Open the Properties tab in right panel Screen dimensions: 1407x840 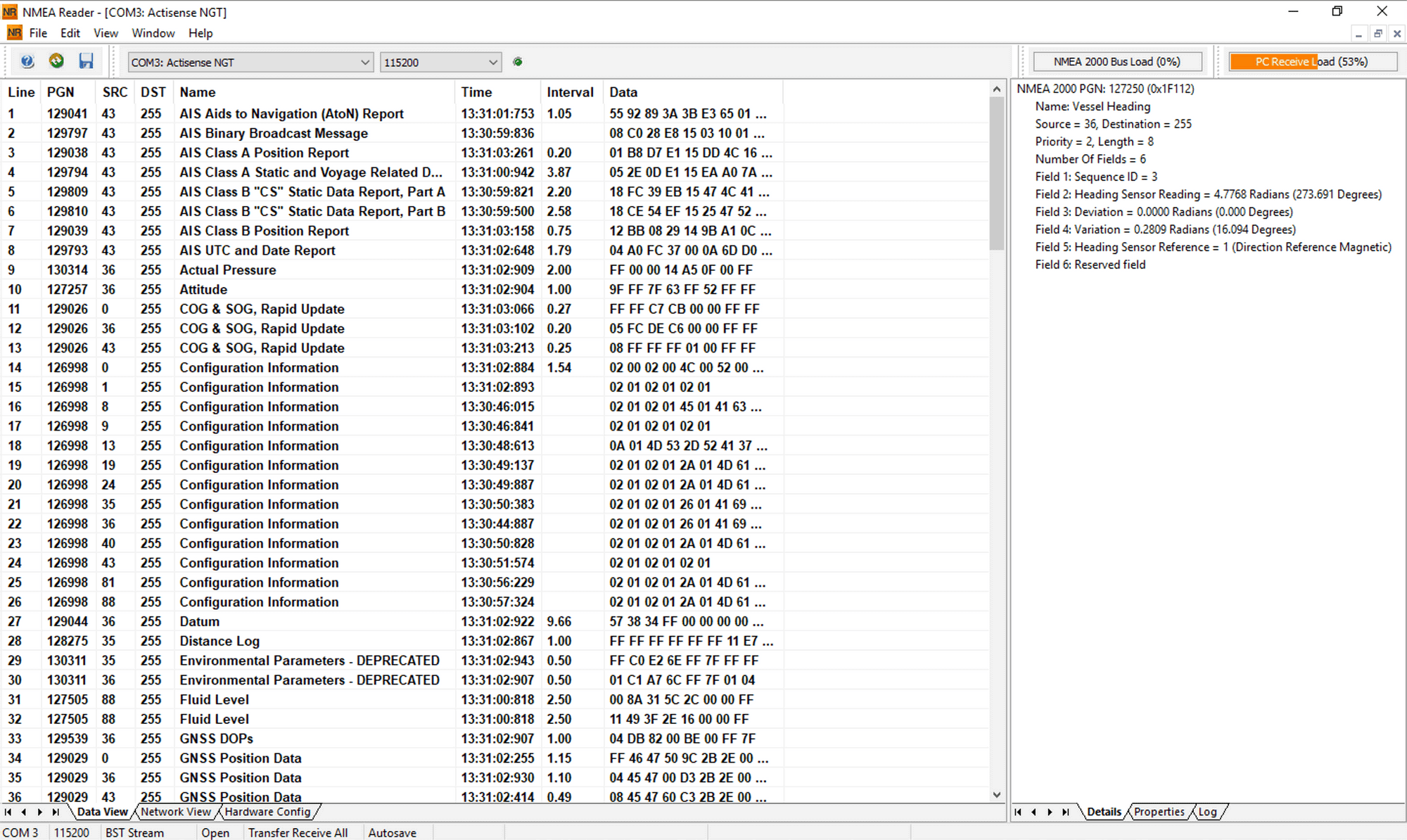tap(1159, 812)
